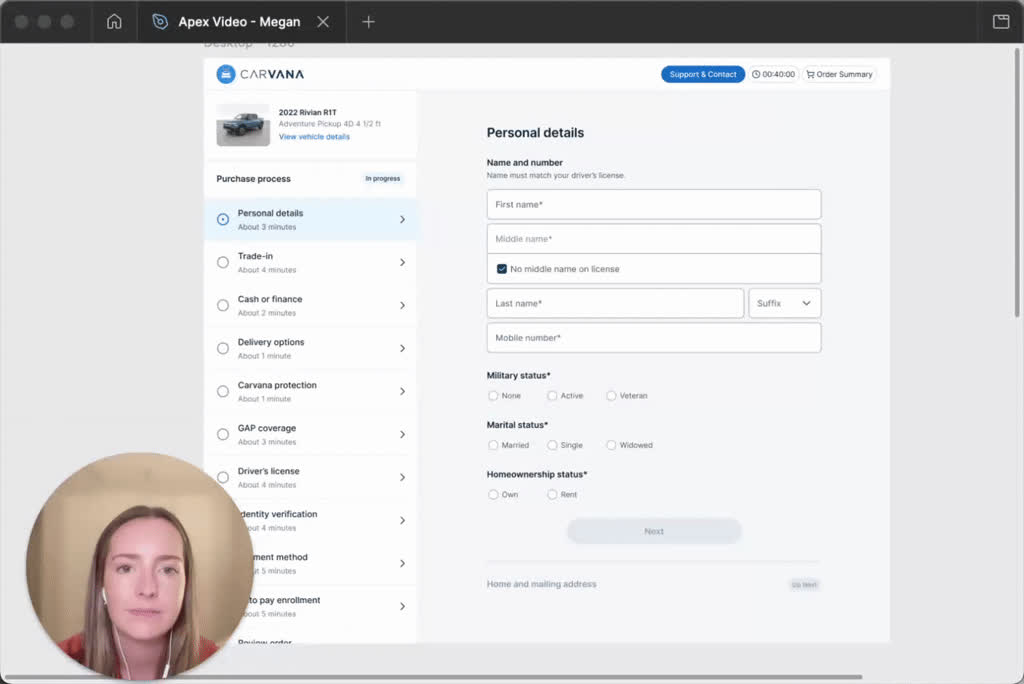Expand Carvana protection chevron

402,391
